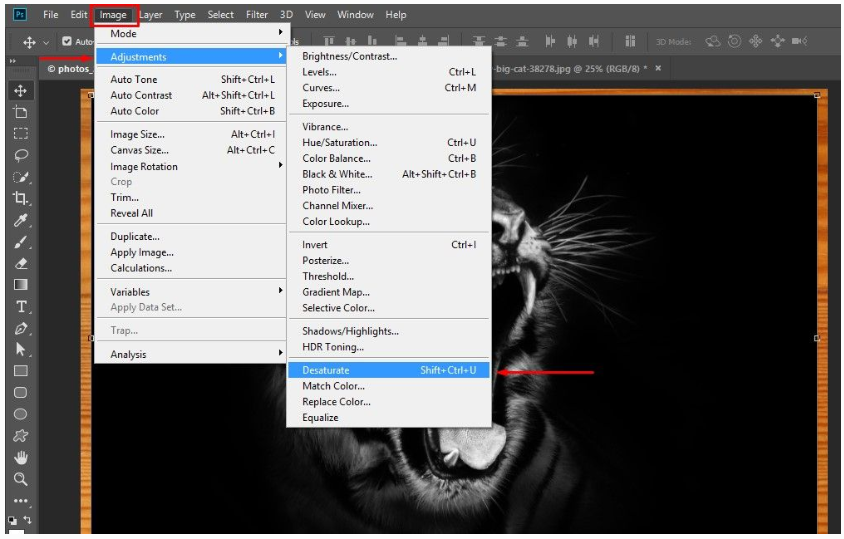Close the big-cat-38278.jpg document tab
Image resolution: width=844 pixels, height=539 pixels.
(x=658, y=68)
